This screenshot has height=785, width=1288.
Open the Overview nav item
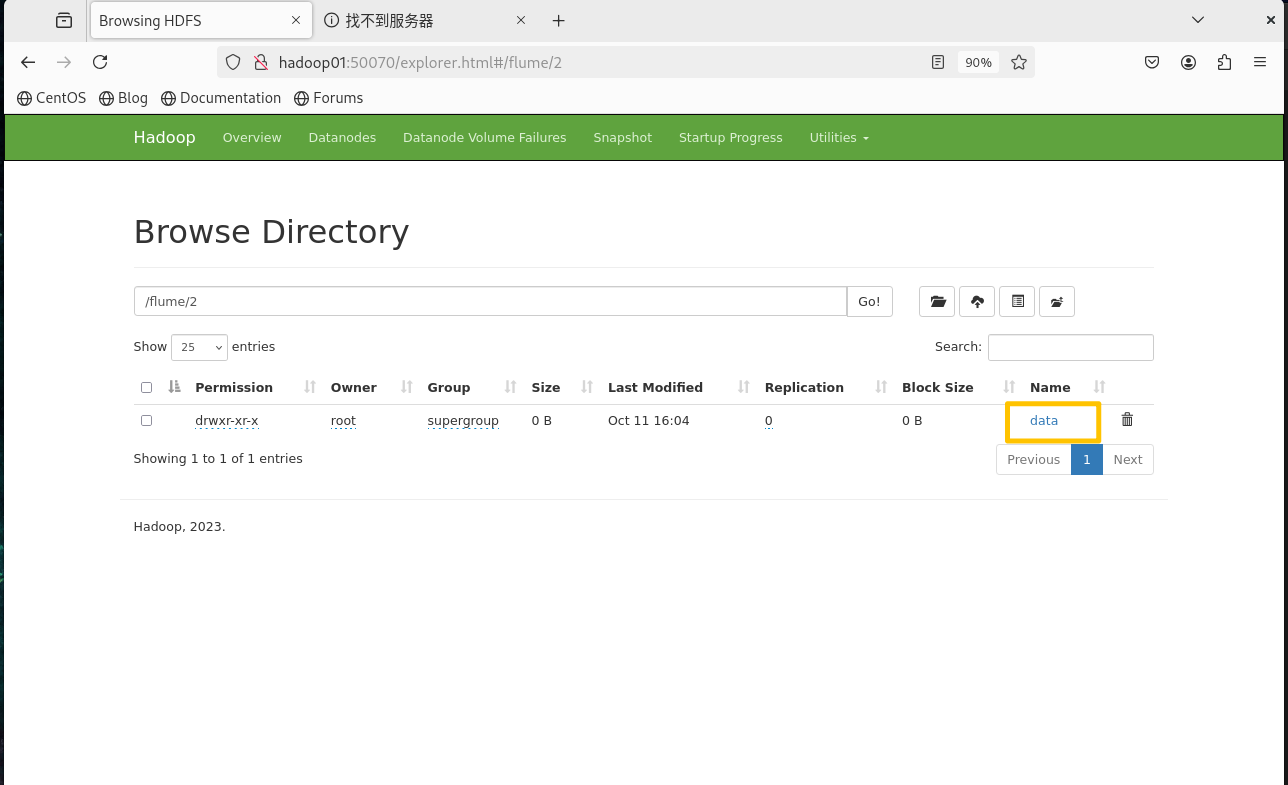(x=252, y=138)
